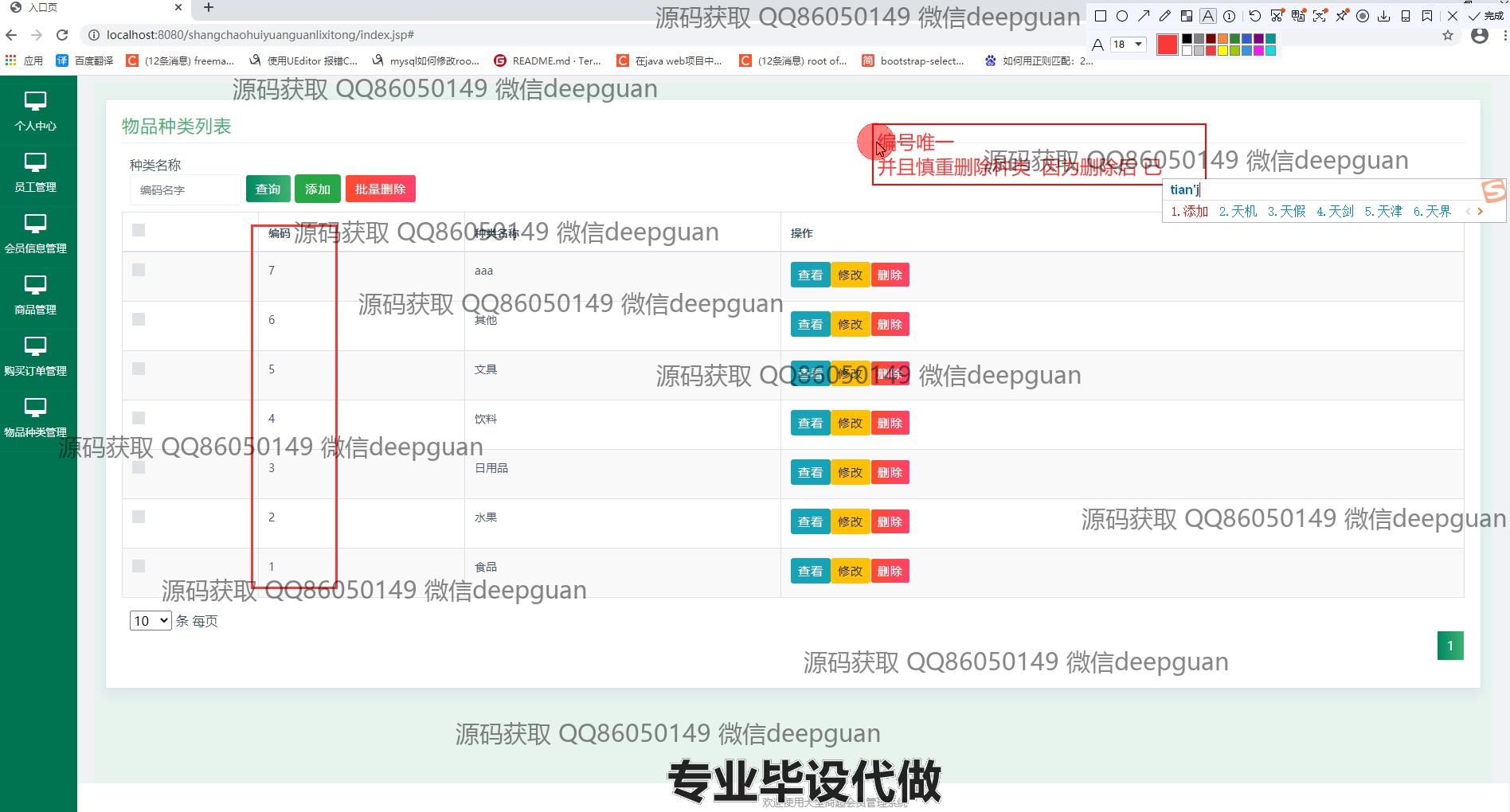Image resolution: width=1510 pixels, height=812 pixels.
Task: Focus the 编码名字 search field
Action: click(x=185, y=190)
